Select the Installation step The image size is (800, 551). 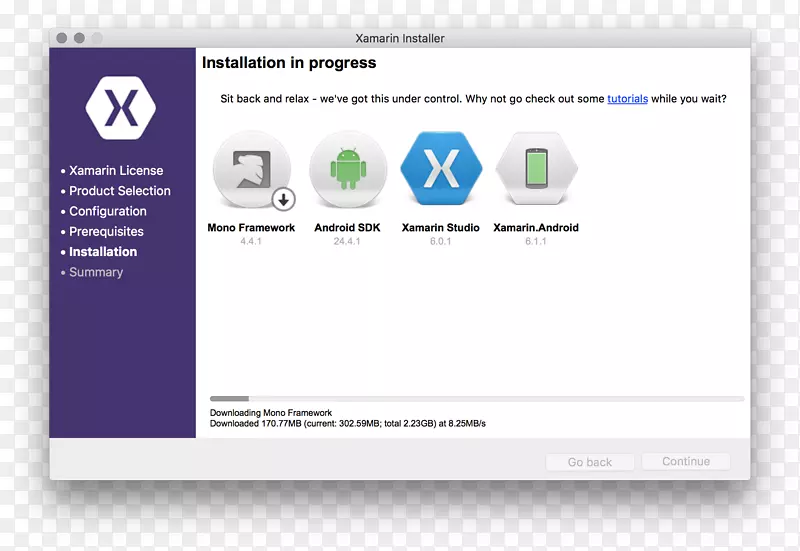point(103,252)
